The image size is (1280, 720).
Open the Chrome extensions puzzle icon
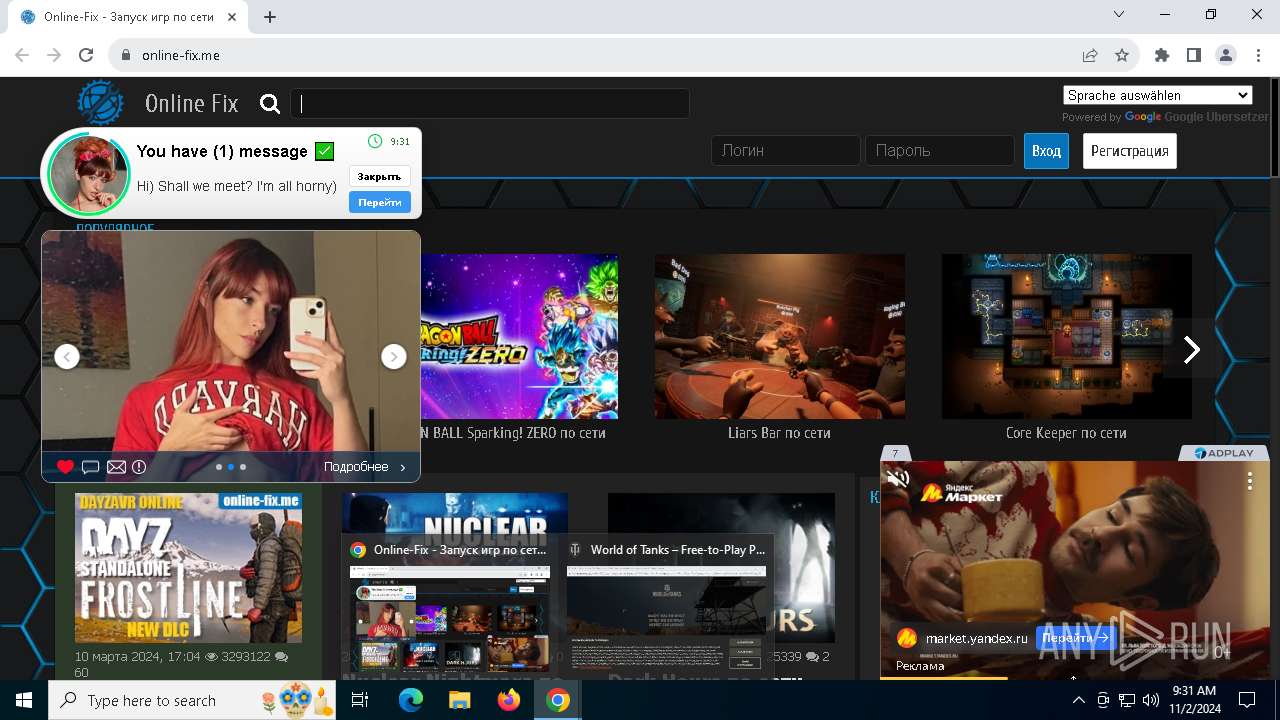coord(1161,55)
